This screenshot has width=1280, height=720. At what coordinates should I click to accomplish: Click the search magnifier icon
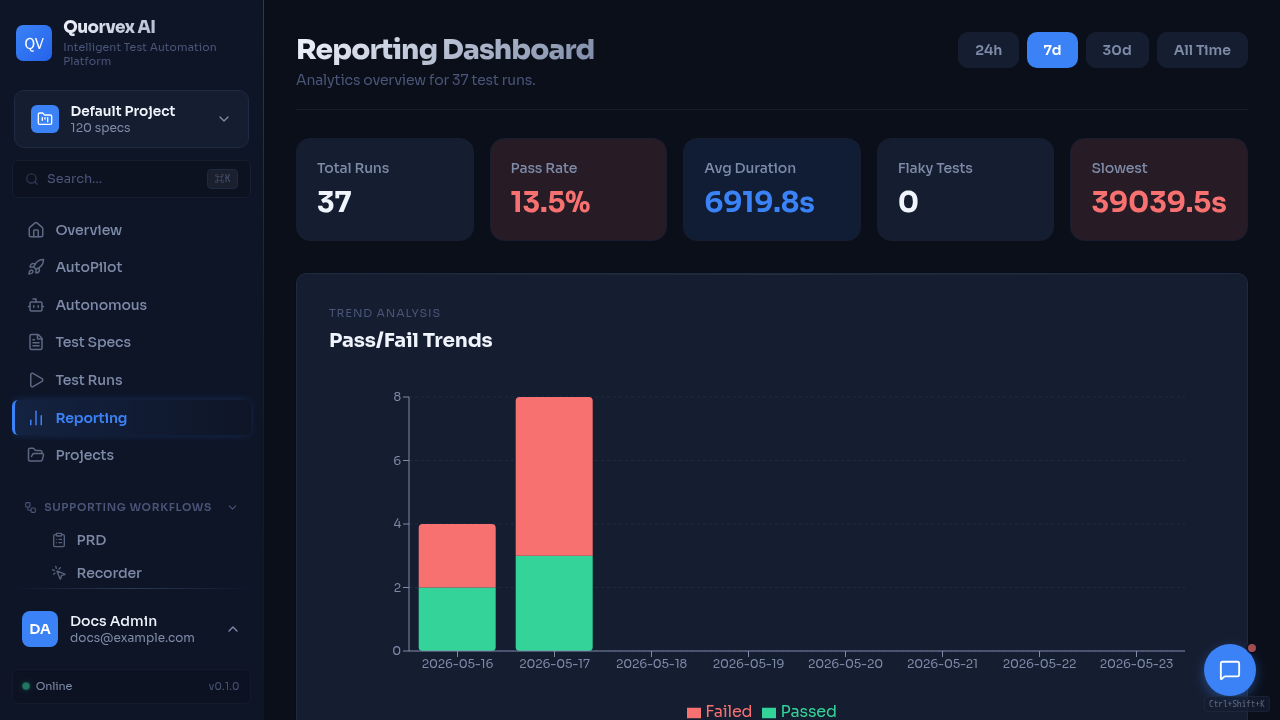pos(32,179)
